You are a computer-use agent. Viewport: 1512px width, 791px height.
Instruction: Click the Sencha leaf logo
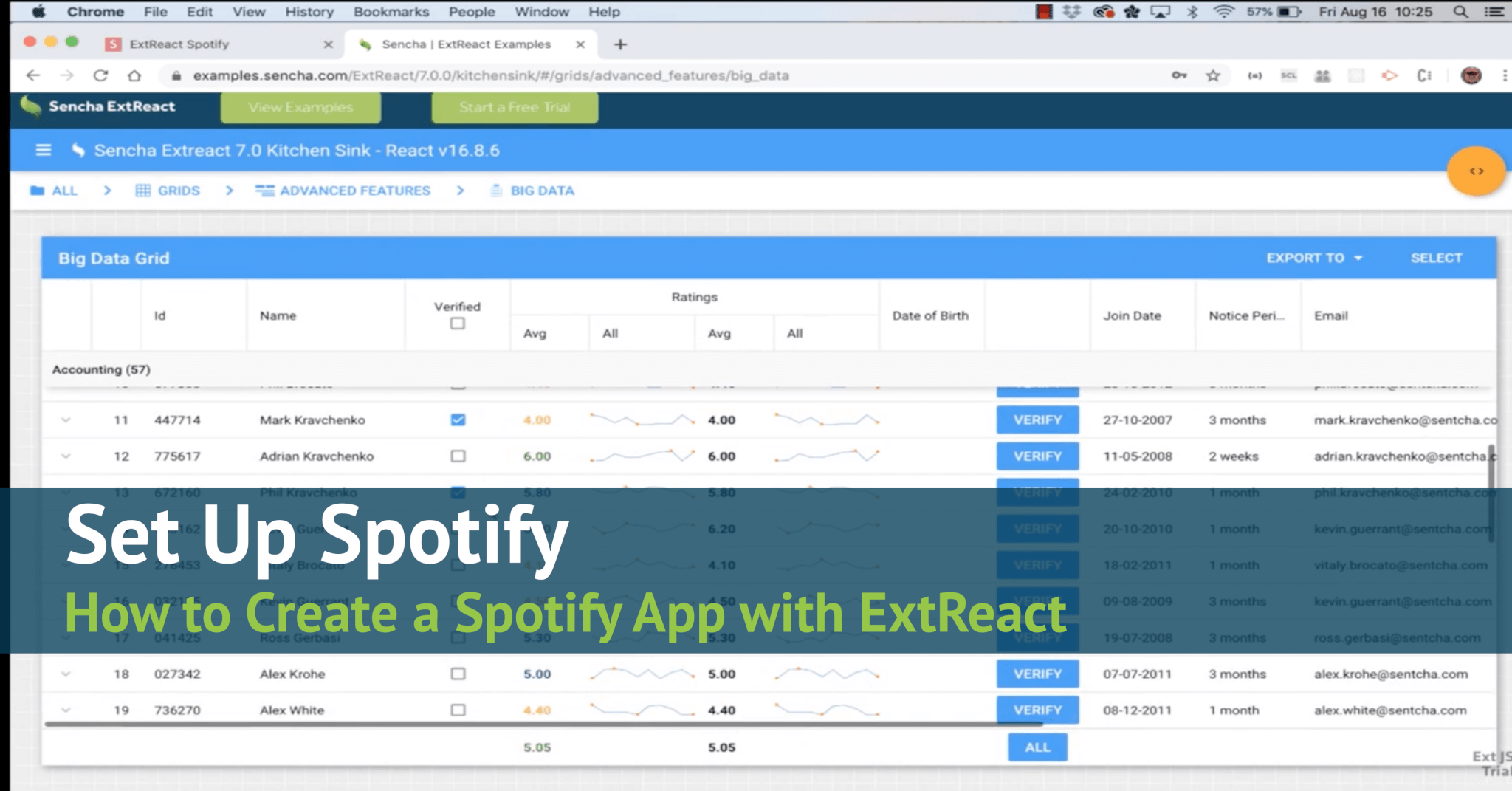tap(30, 106)
